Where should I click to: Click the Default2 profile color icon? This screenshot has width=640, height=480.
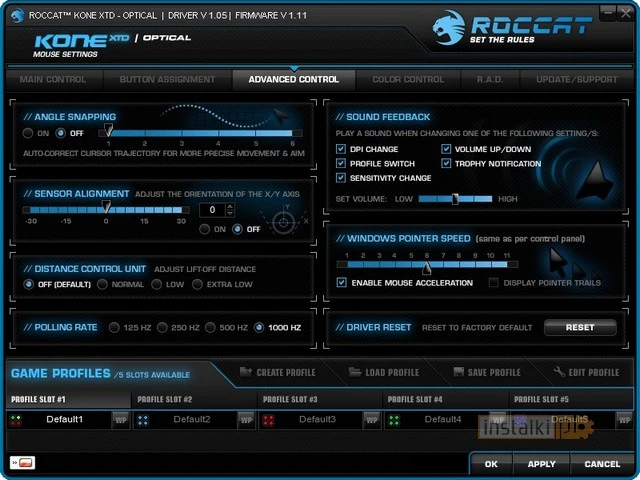pyautogui.click(x=143, y=420)
